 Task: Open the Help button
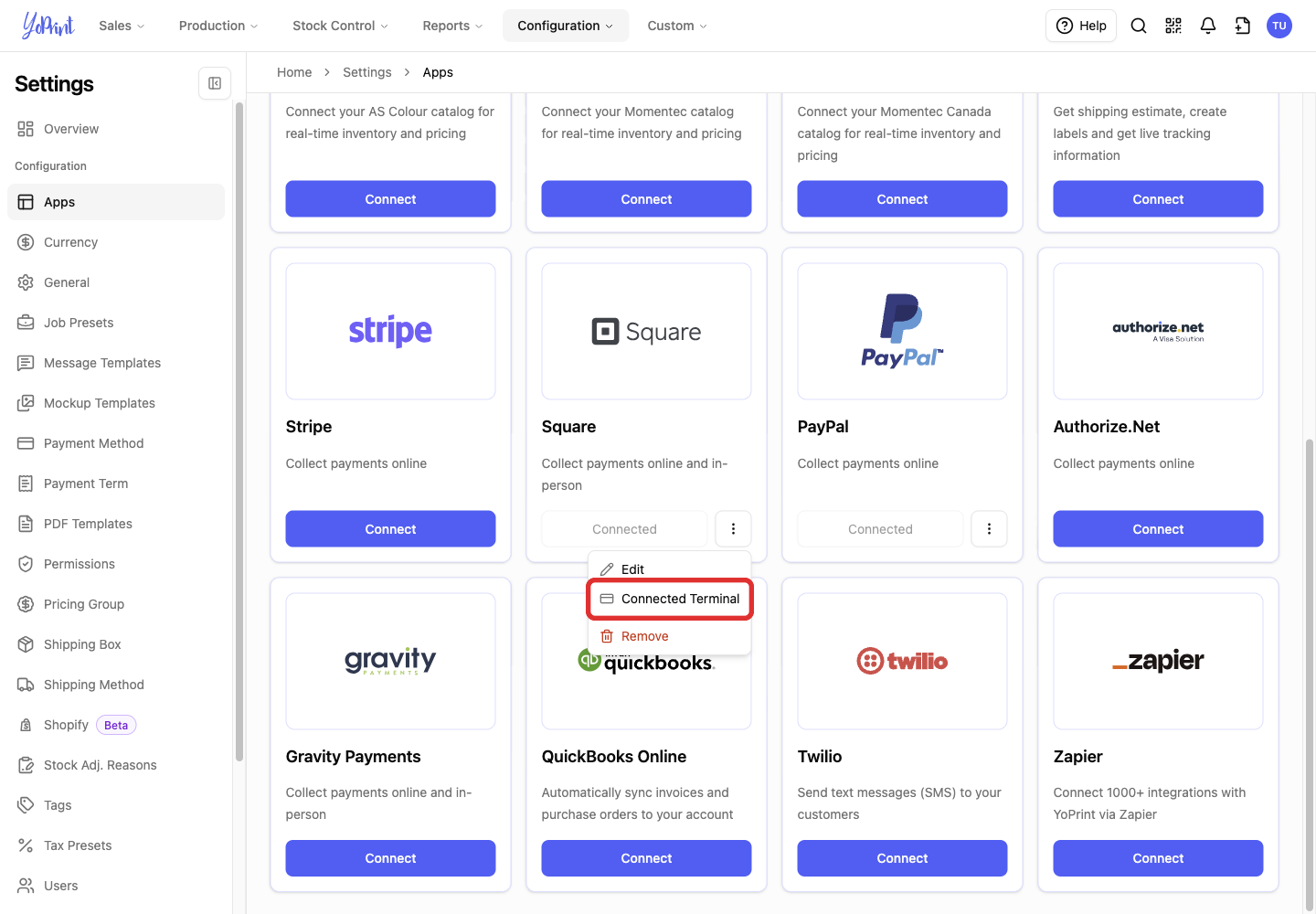[1081, 26]
